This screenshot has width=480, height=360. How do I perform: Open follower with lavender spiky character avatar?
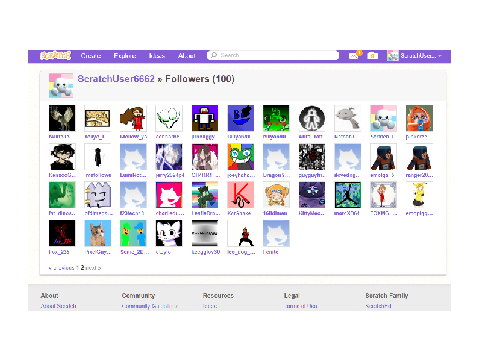97,195
